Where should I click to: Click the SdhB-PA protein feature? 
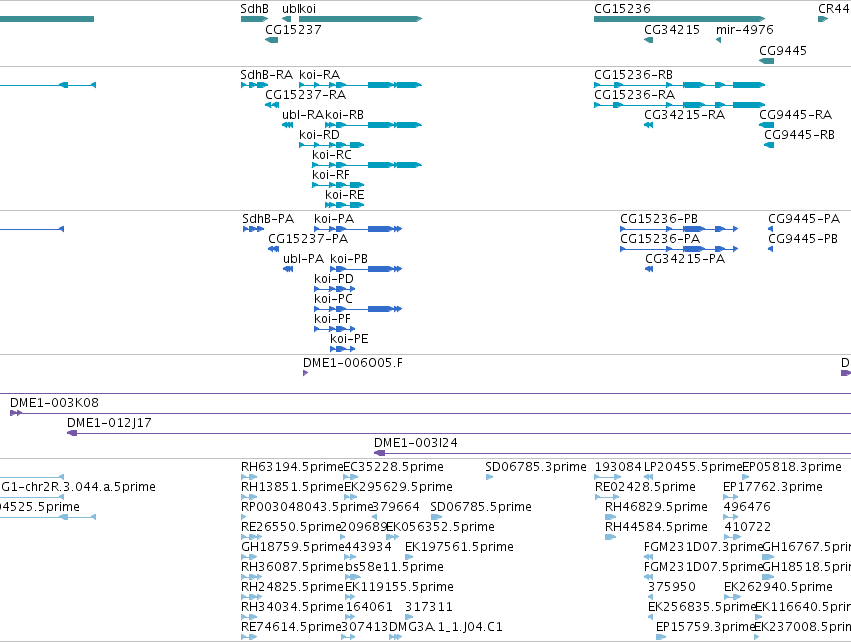click(x=253, y=229)
